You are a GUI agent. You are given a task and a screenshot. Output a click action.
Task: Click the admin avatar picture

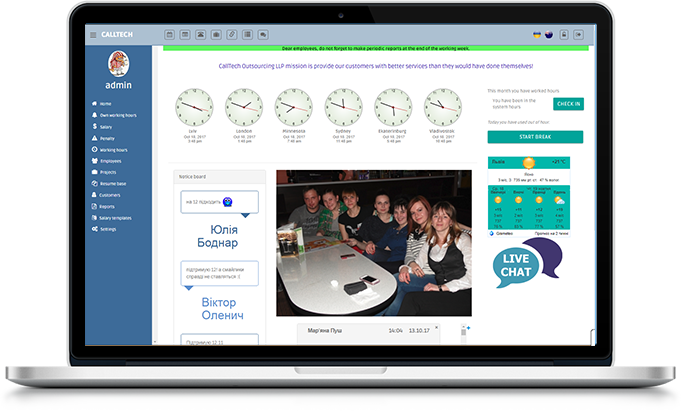pyautogui.click(x=118, y=66)
